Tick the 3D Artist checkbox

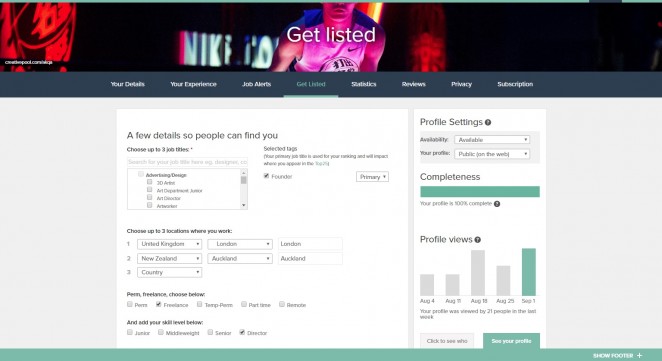(149, 182)
